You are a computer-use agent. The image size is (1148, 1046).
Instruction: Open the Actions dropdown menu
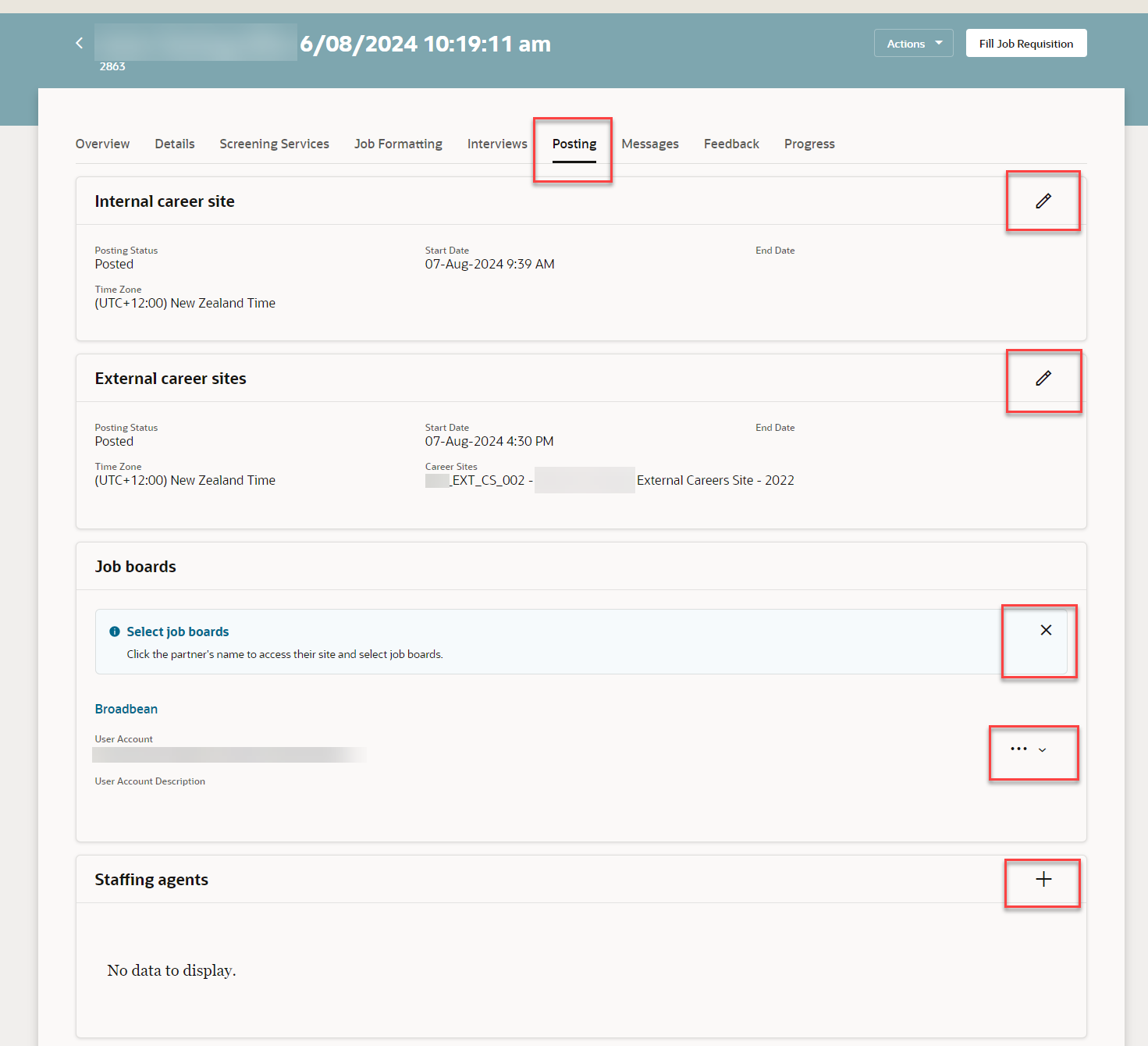point(912,43)
